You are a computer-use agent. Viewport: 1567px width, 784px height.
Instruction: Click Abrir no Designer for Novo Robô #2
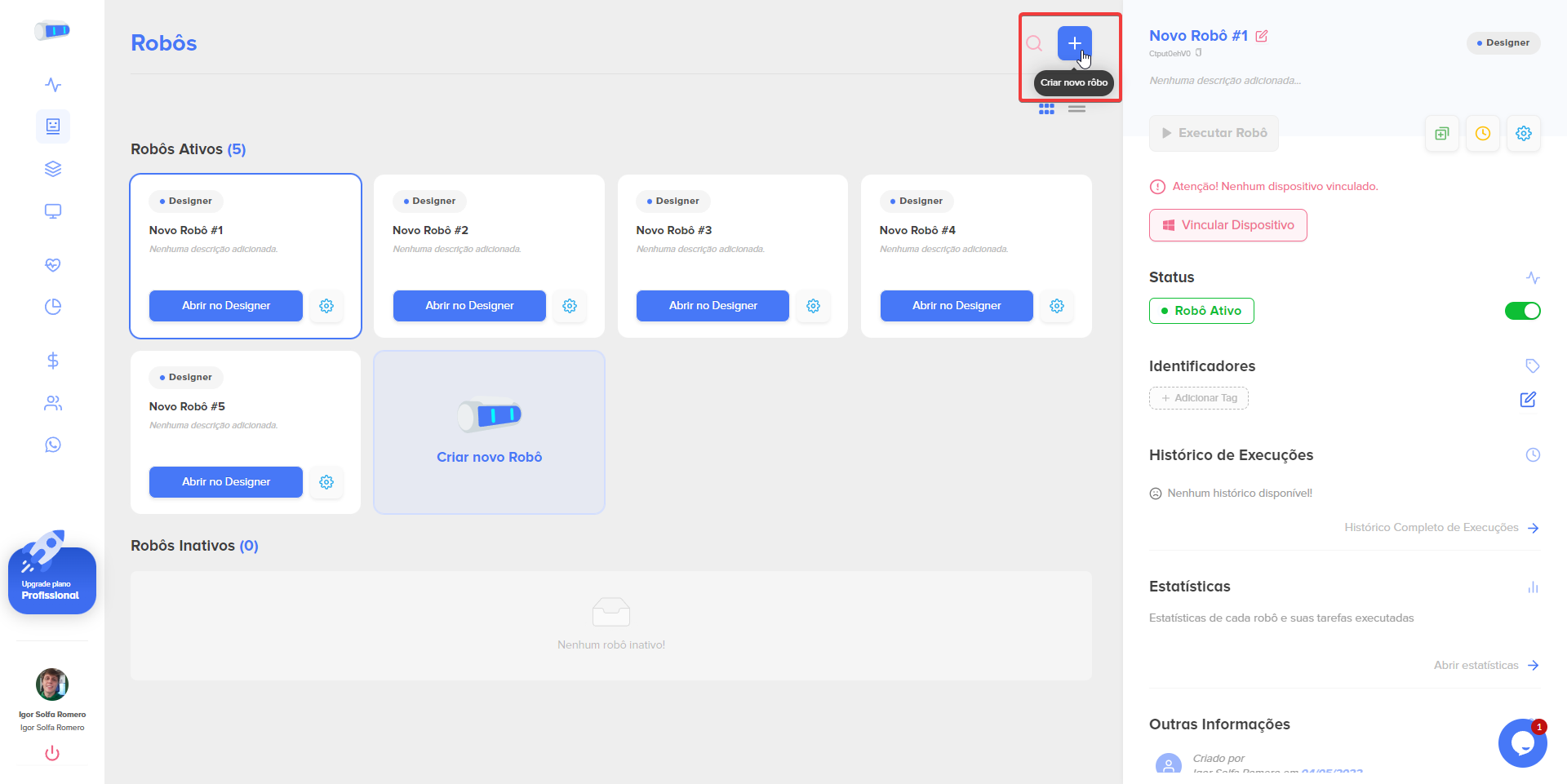[469, 306]
